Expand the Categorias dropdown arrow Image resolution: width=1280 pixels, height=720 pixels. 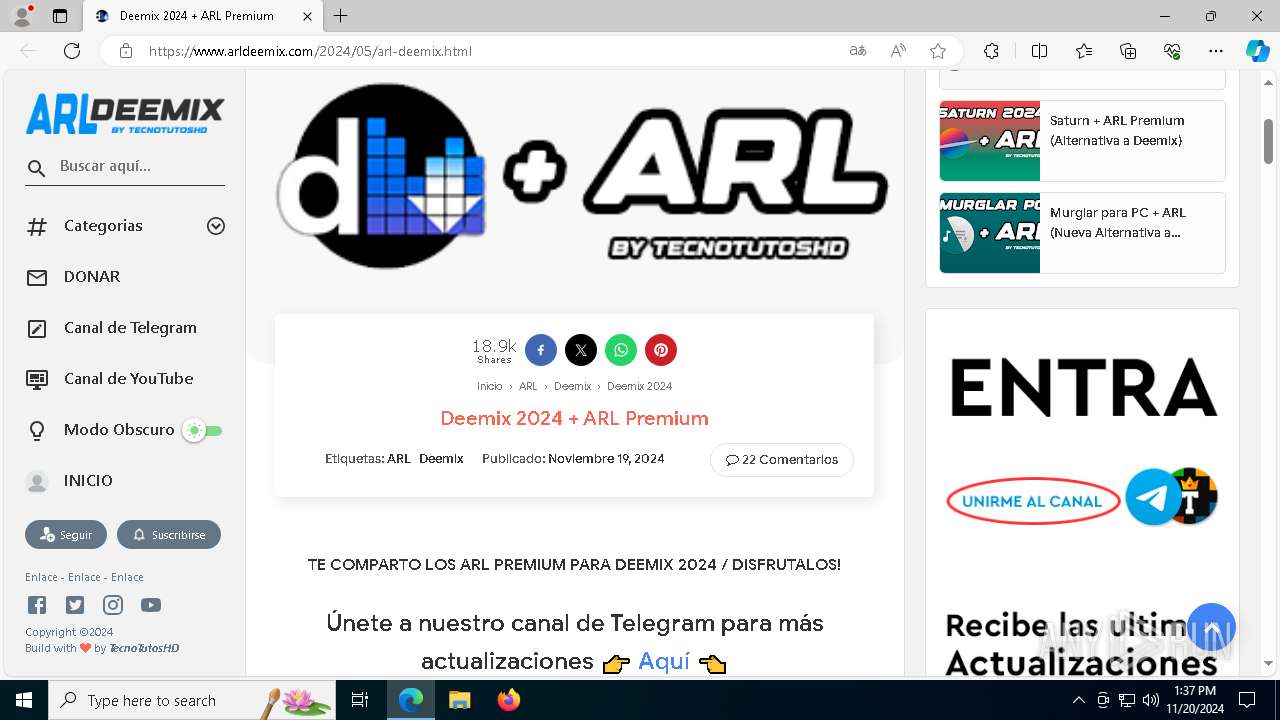click(216, 226)
